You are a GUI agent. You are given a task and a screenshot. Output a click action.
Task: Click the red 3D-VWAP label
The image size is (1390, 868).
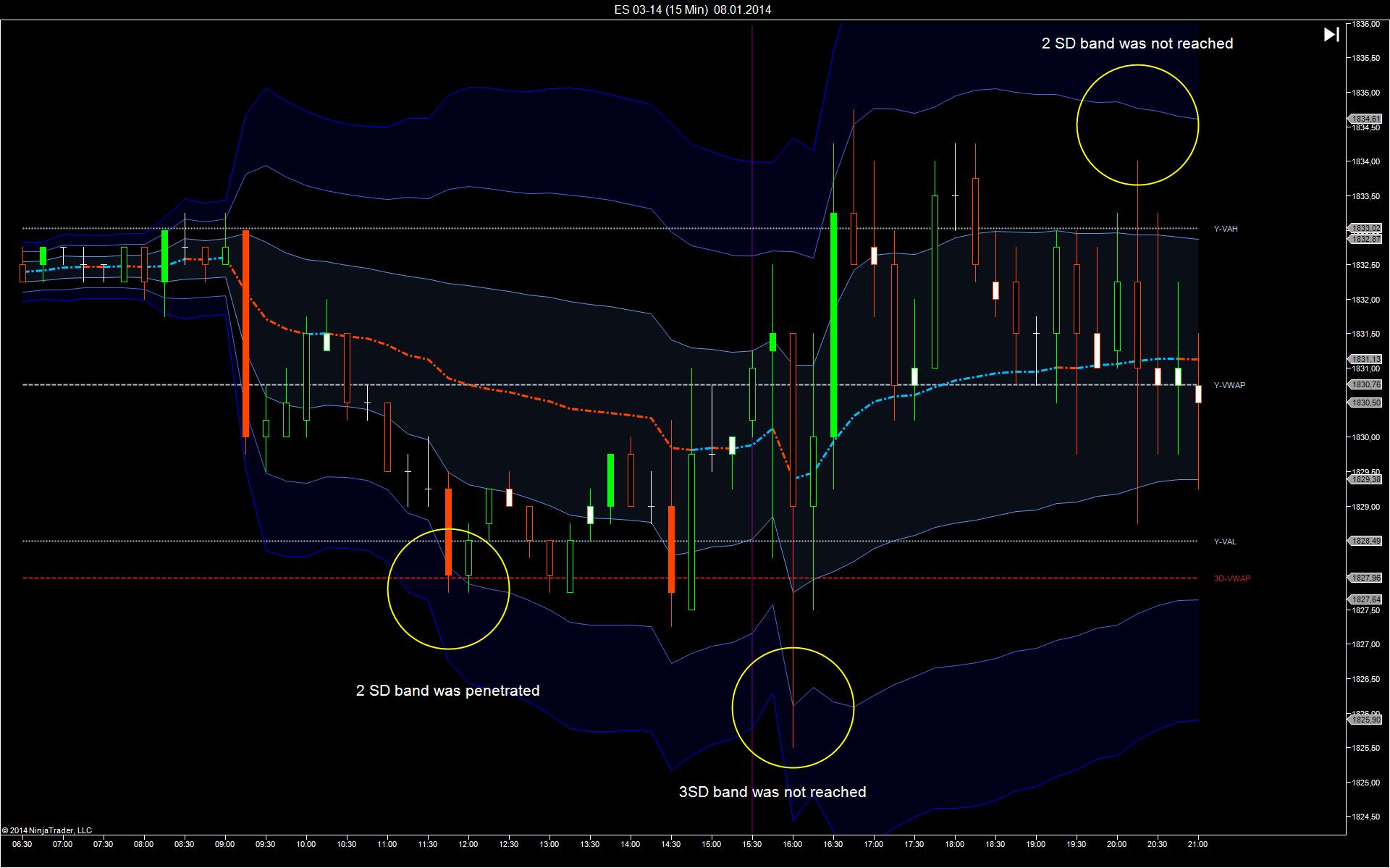pyautogui.click(x=1232, y=578)
